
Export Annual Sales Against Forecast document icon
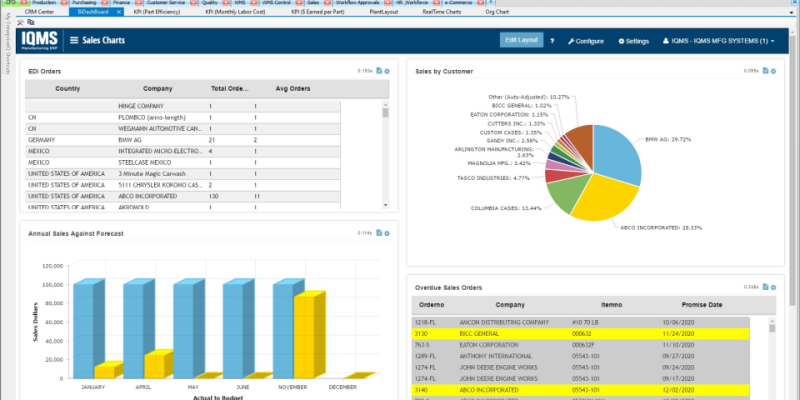click(x=379, y=233)
